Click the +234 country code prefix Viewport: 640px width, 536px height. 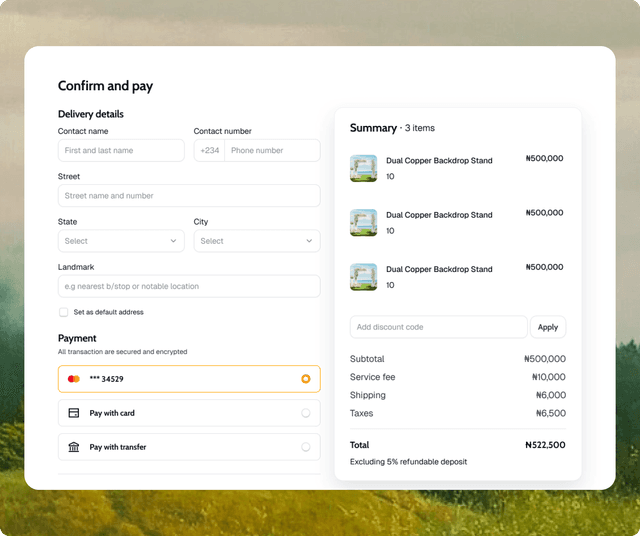(210, 151)
